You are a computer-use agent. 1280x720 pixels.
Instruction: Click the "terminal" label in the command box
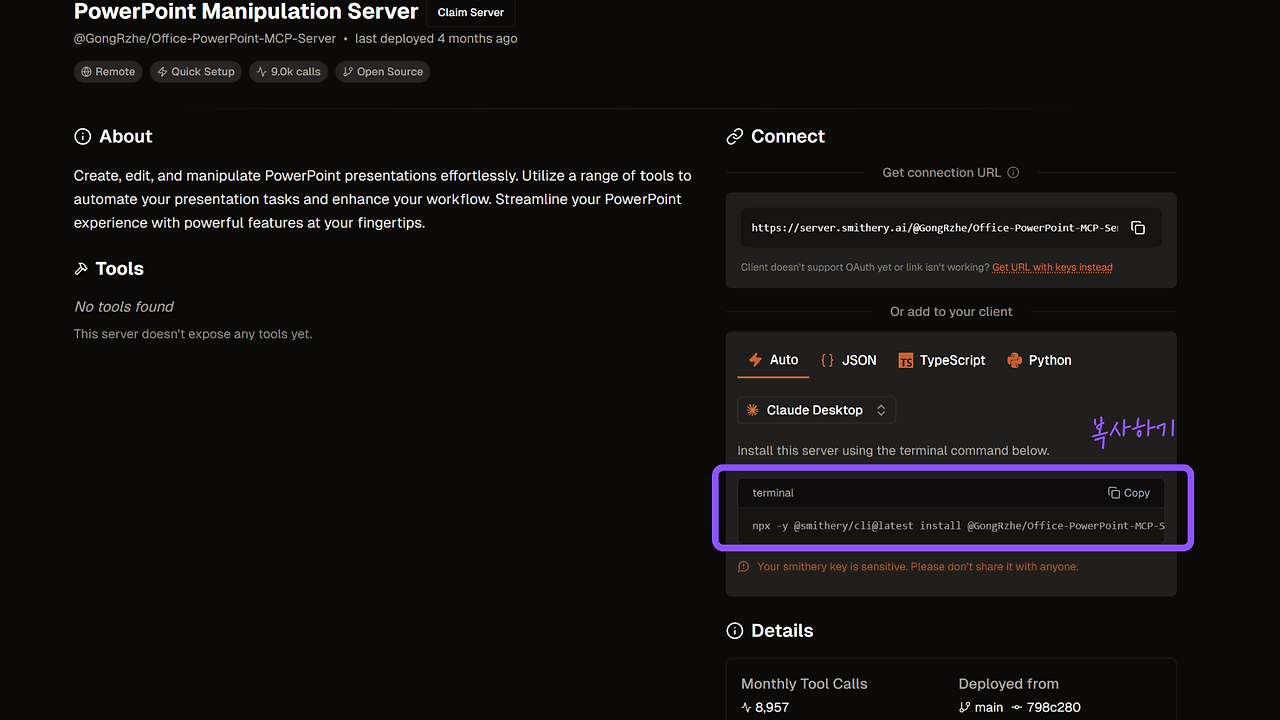tap(773, 493)
